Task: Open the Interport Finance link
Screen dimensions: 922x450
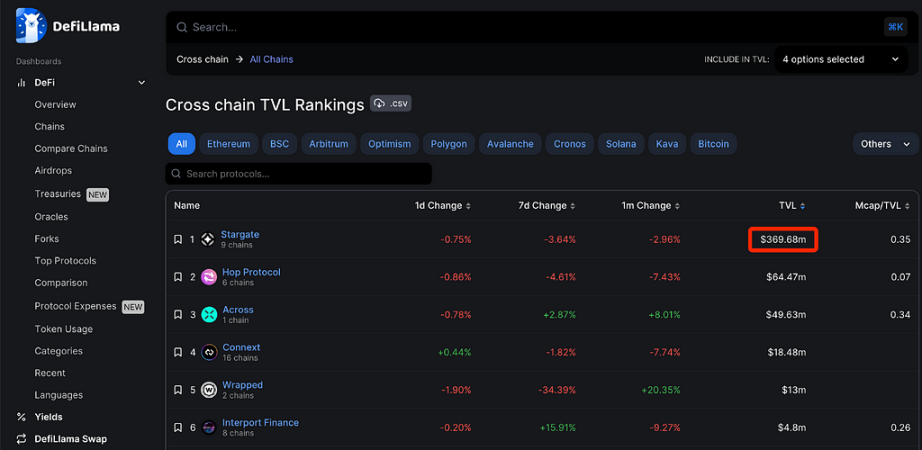Action: 260,422
